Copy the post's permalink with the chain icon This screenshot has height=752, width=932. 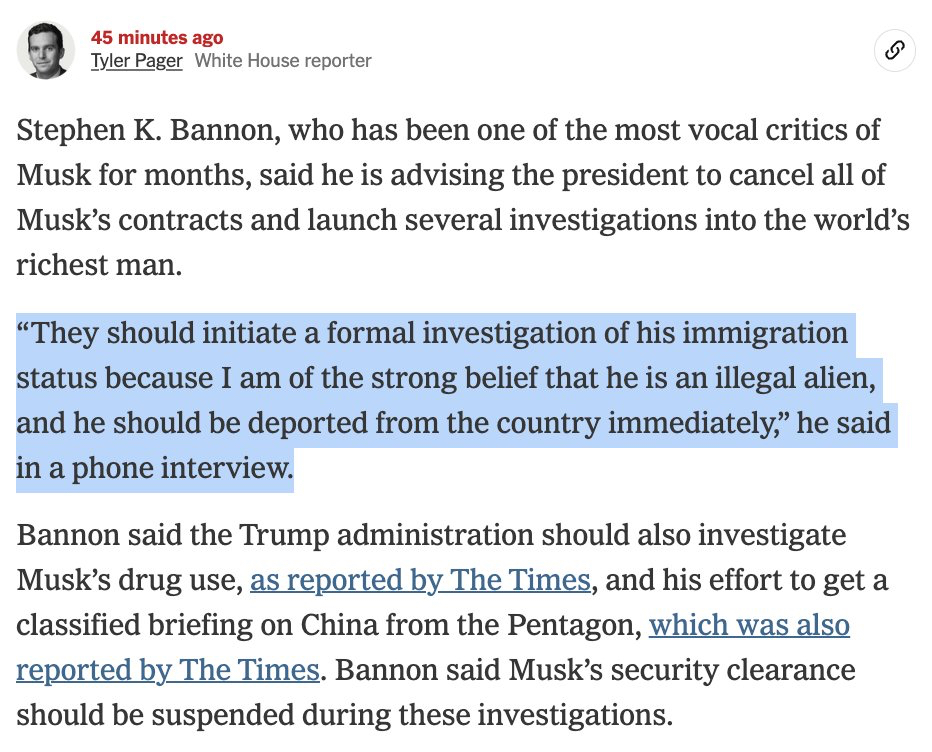895,51
